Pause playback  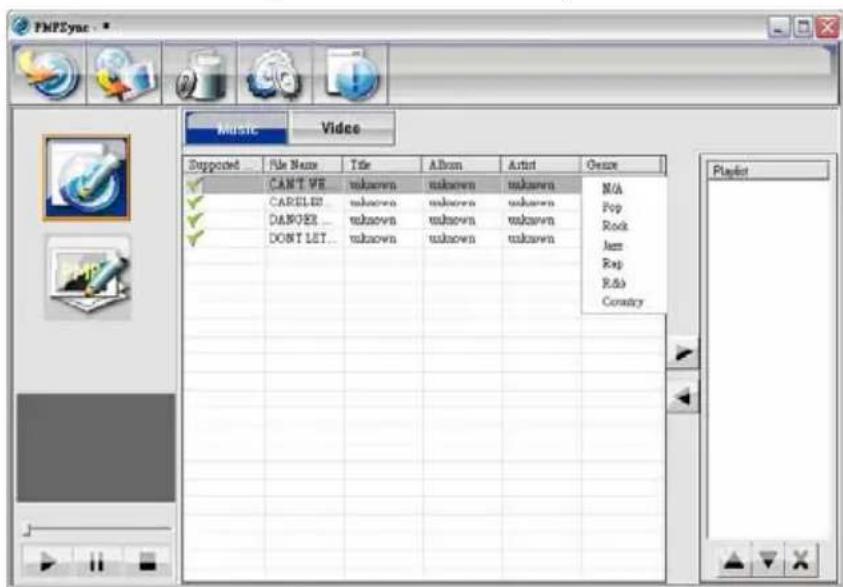click(x=97, y=562)
